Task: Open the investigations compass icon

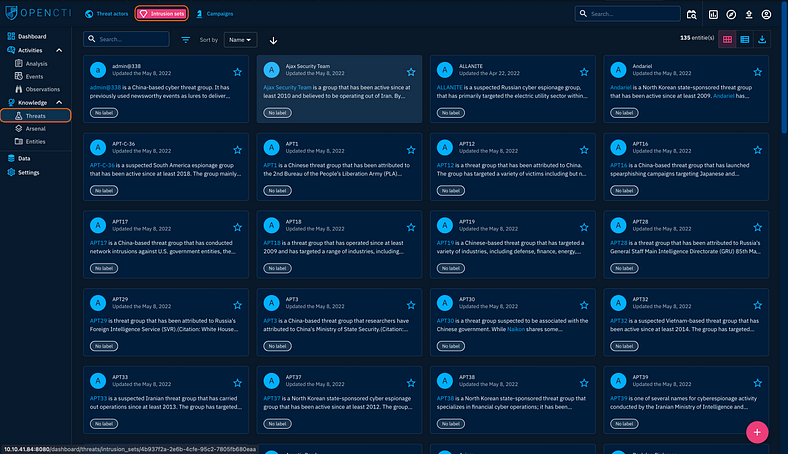Action: pyautogui.click(x=731, y=15)
